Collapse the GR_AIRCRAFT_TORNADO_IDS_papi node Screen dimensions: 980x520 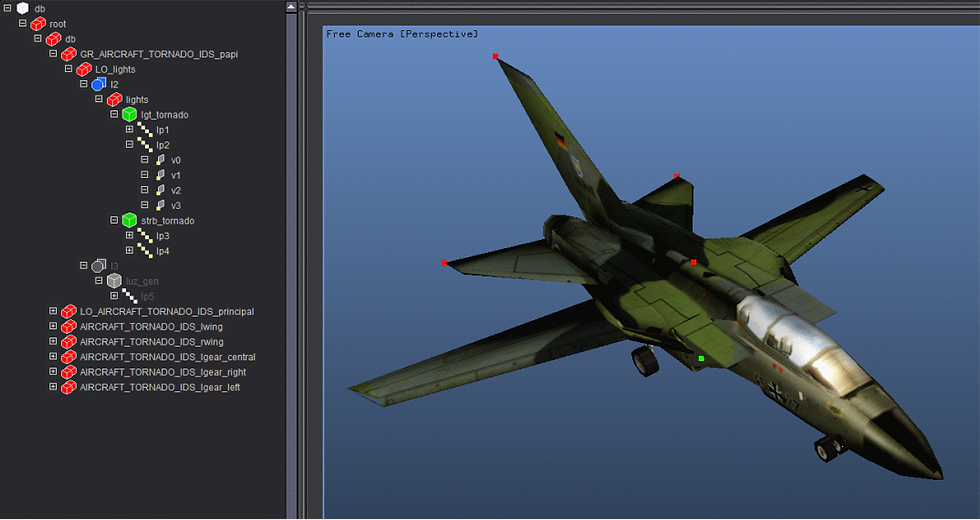click(x=53, y=54)
